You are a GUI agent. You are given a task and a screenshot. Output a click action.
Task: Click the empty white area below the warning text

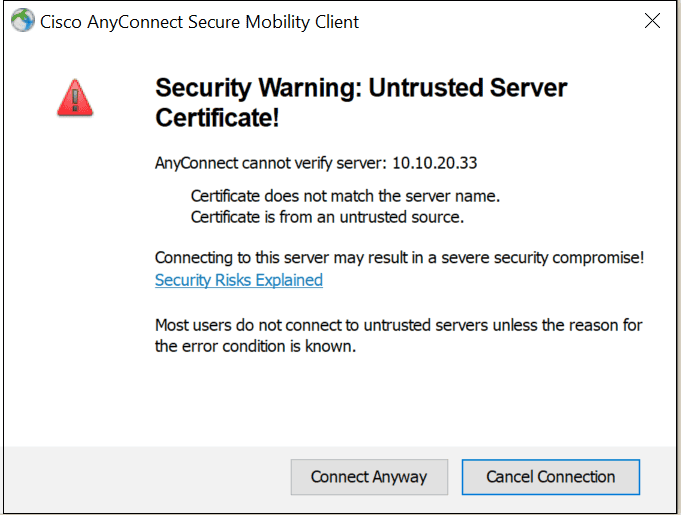(391, 399)
